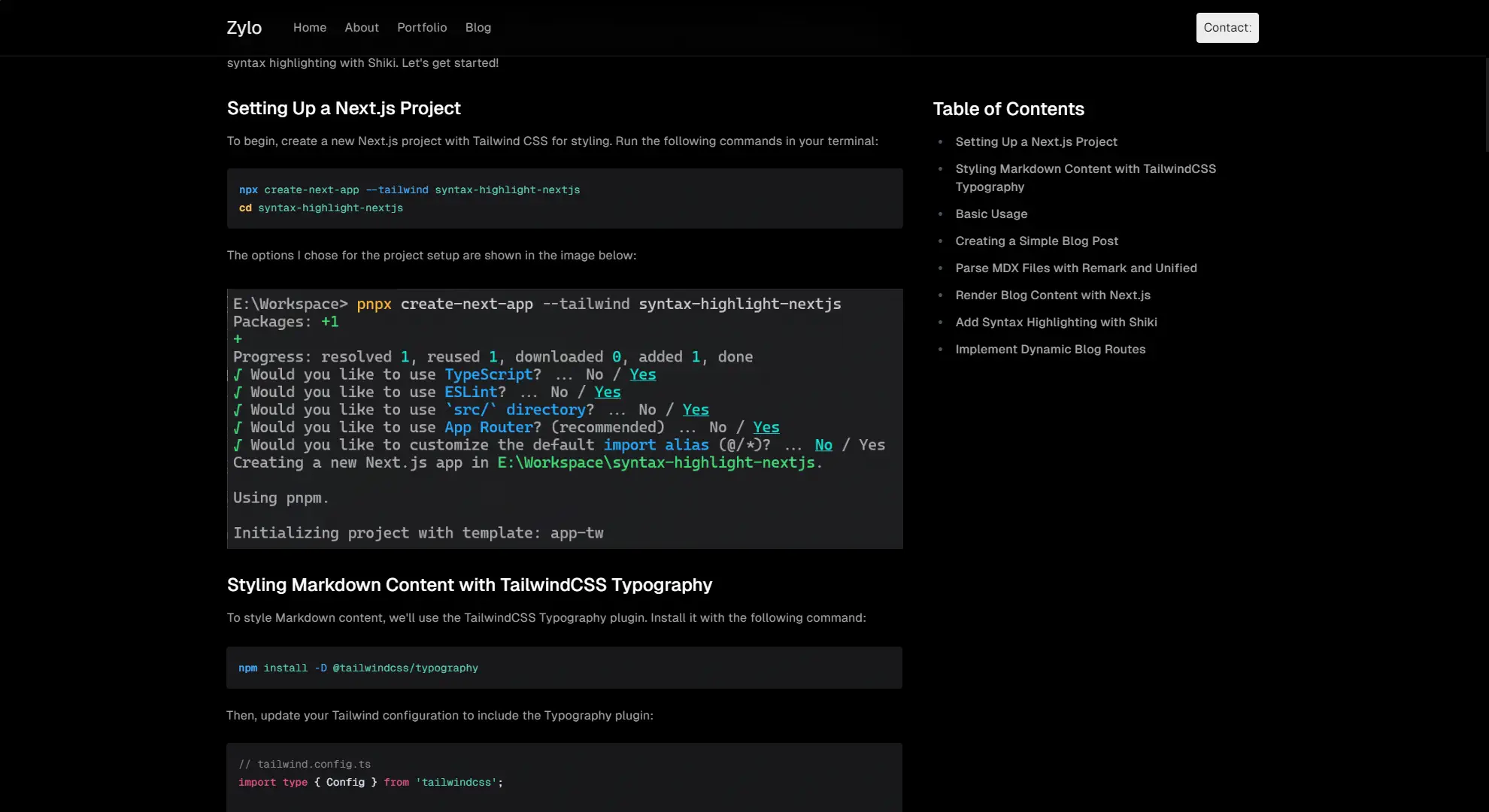Open the Home nav item
The image size is (1489, 812).
(x=309, y=28)
